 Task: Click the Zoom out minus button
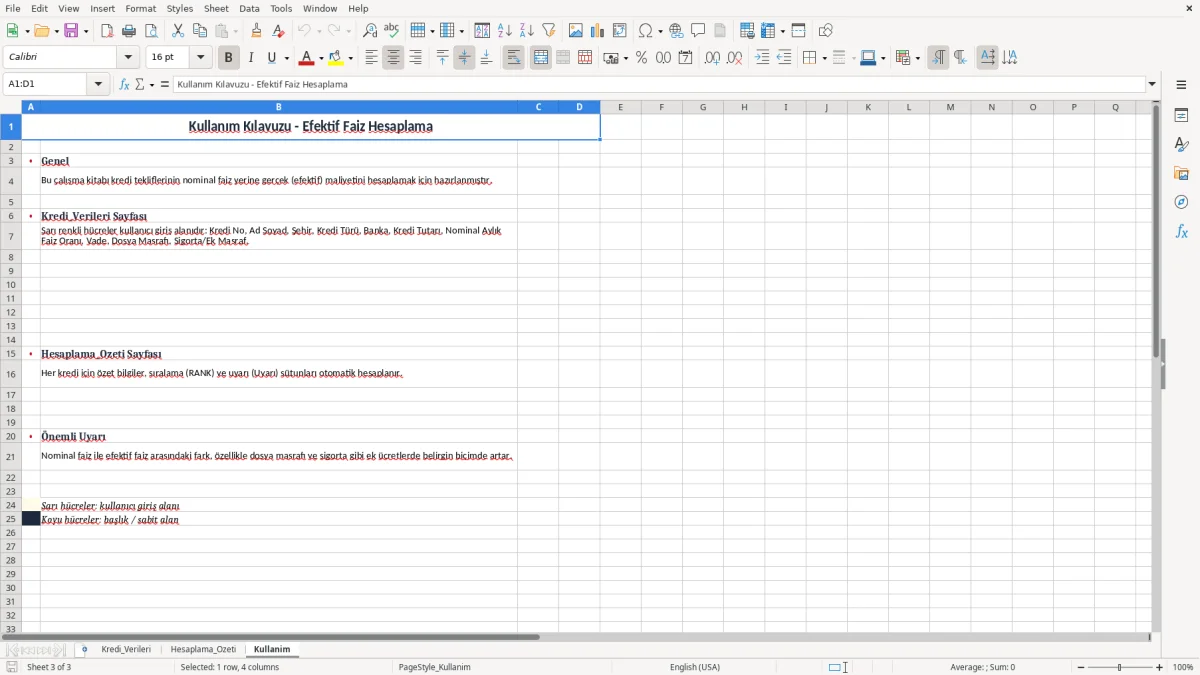[x=1081, y=667]
